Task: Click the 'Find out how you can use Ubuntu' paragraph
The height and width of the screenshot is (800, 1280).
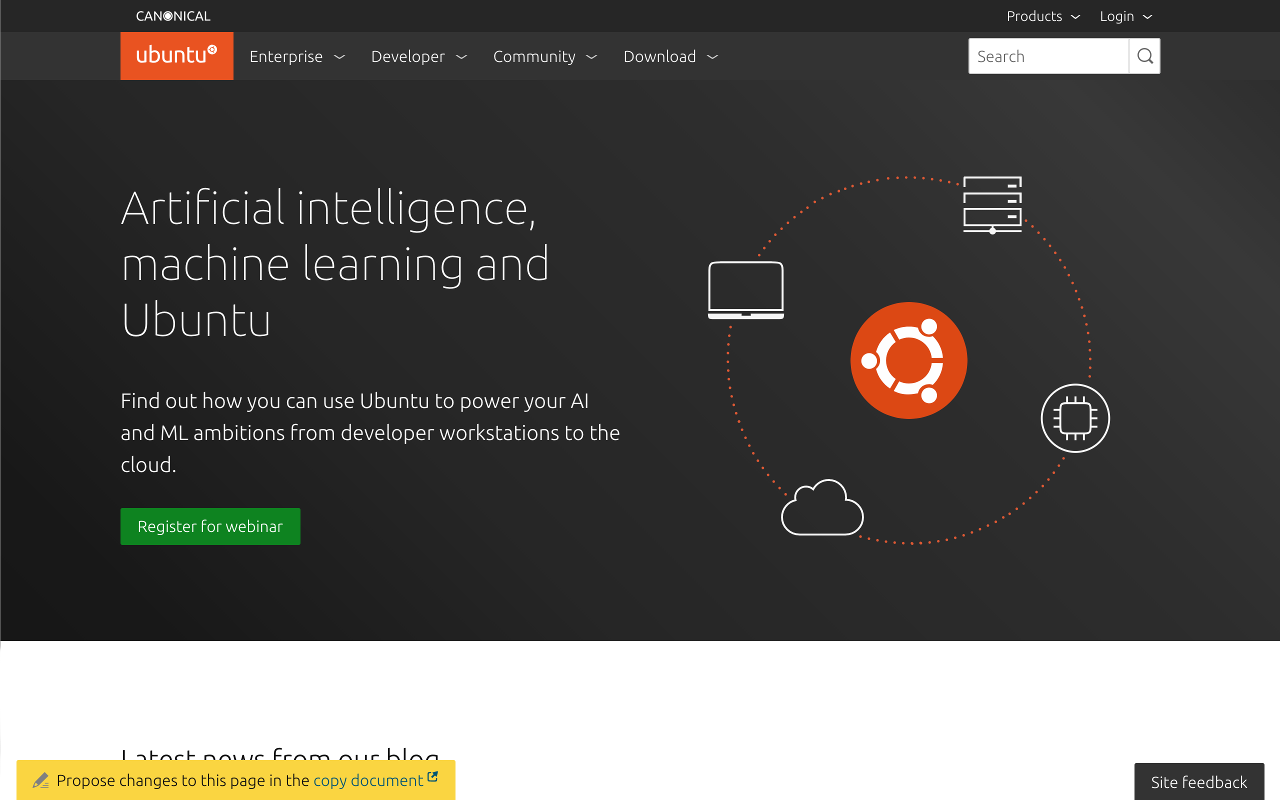Action: click(370, 433)
